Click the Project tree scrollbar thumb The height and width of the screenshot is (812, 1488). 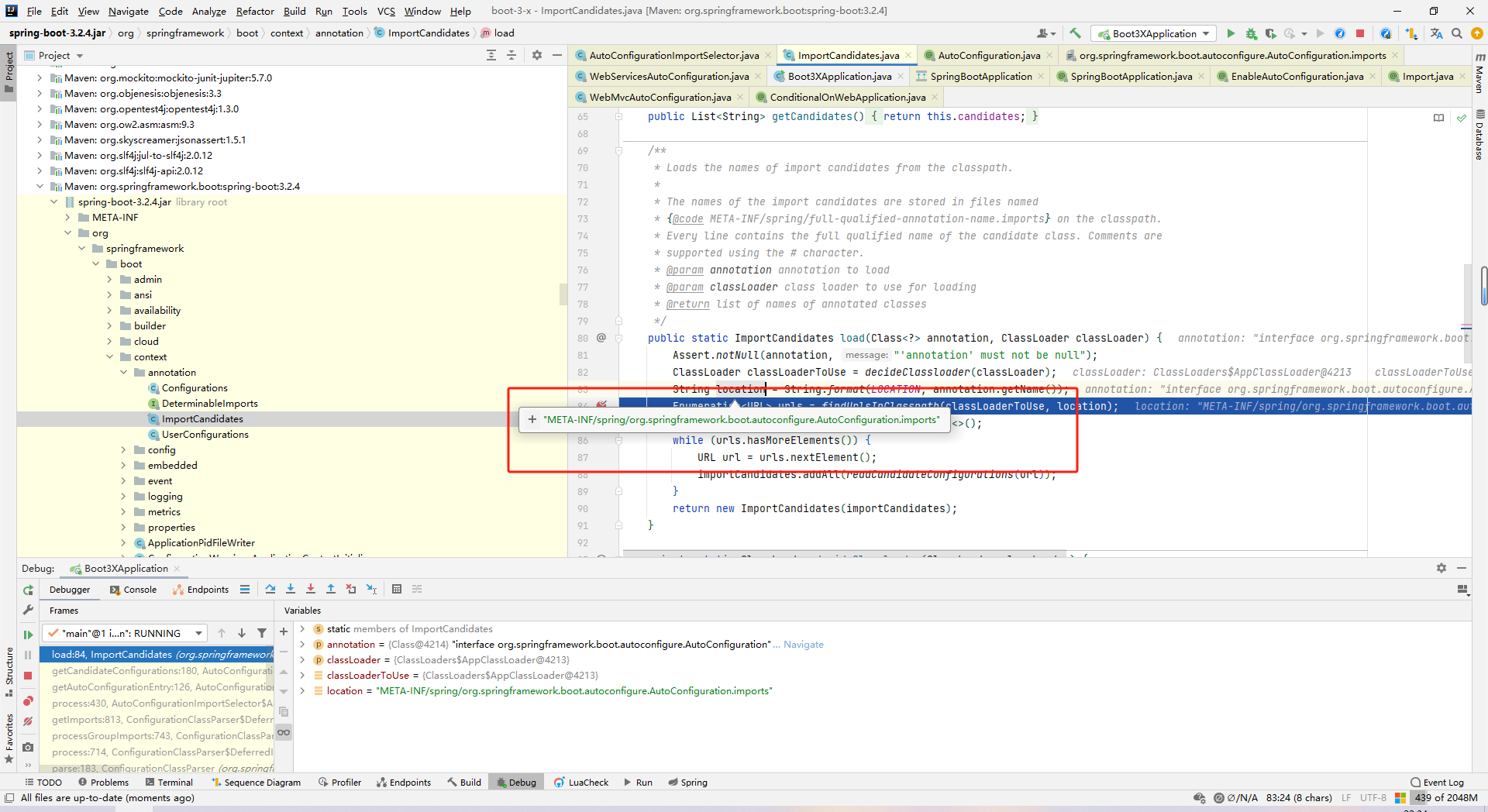563,294
